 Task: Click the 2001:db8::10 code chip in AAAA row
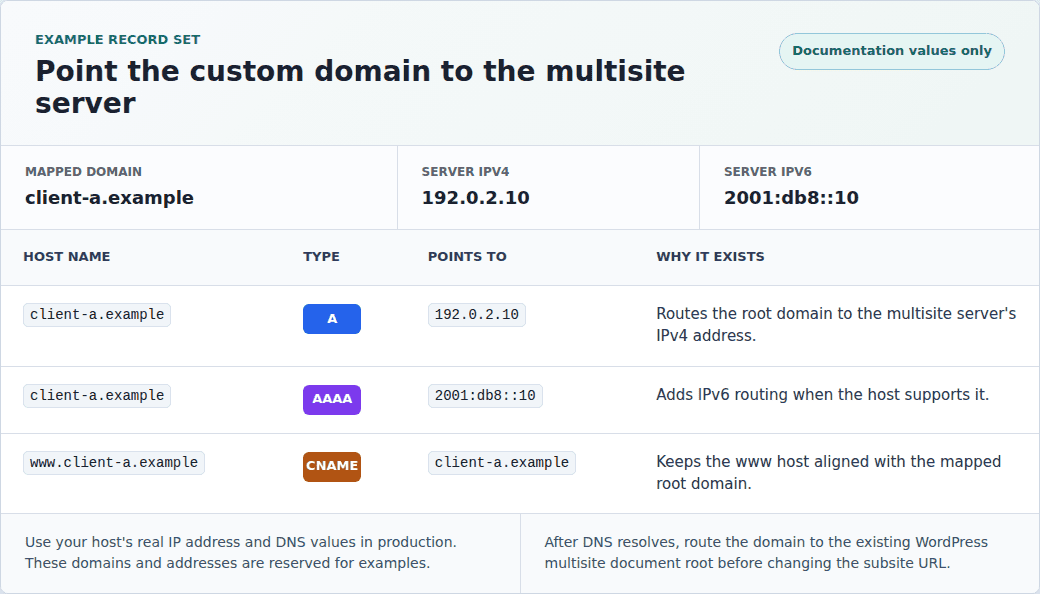point(485,396)
